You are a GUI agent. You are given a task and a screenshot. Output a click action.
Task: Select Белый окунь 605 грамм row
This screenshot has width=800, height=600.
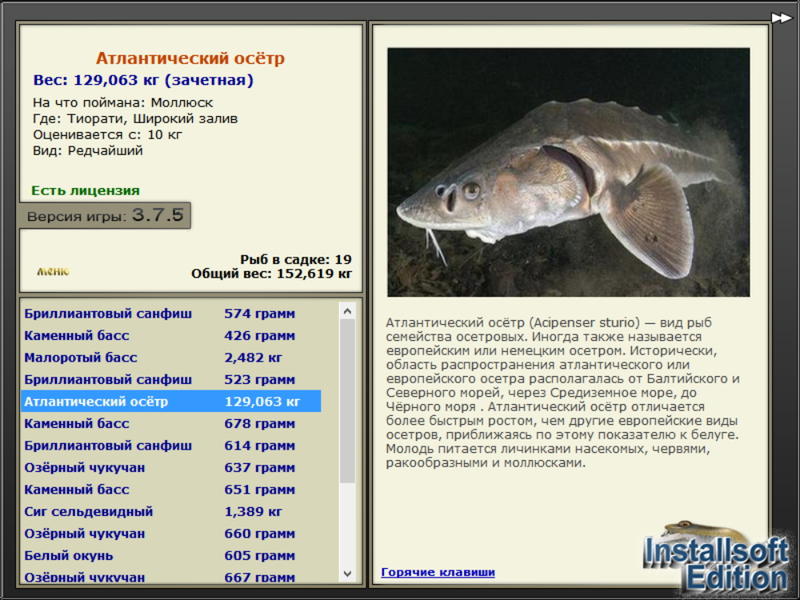pyautogui.click(x=171, y=555)
